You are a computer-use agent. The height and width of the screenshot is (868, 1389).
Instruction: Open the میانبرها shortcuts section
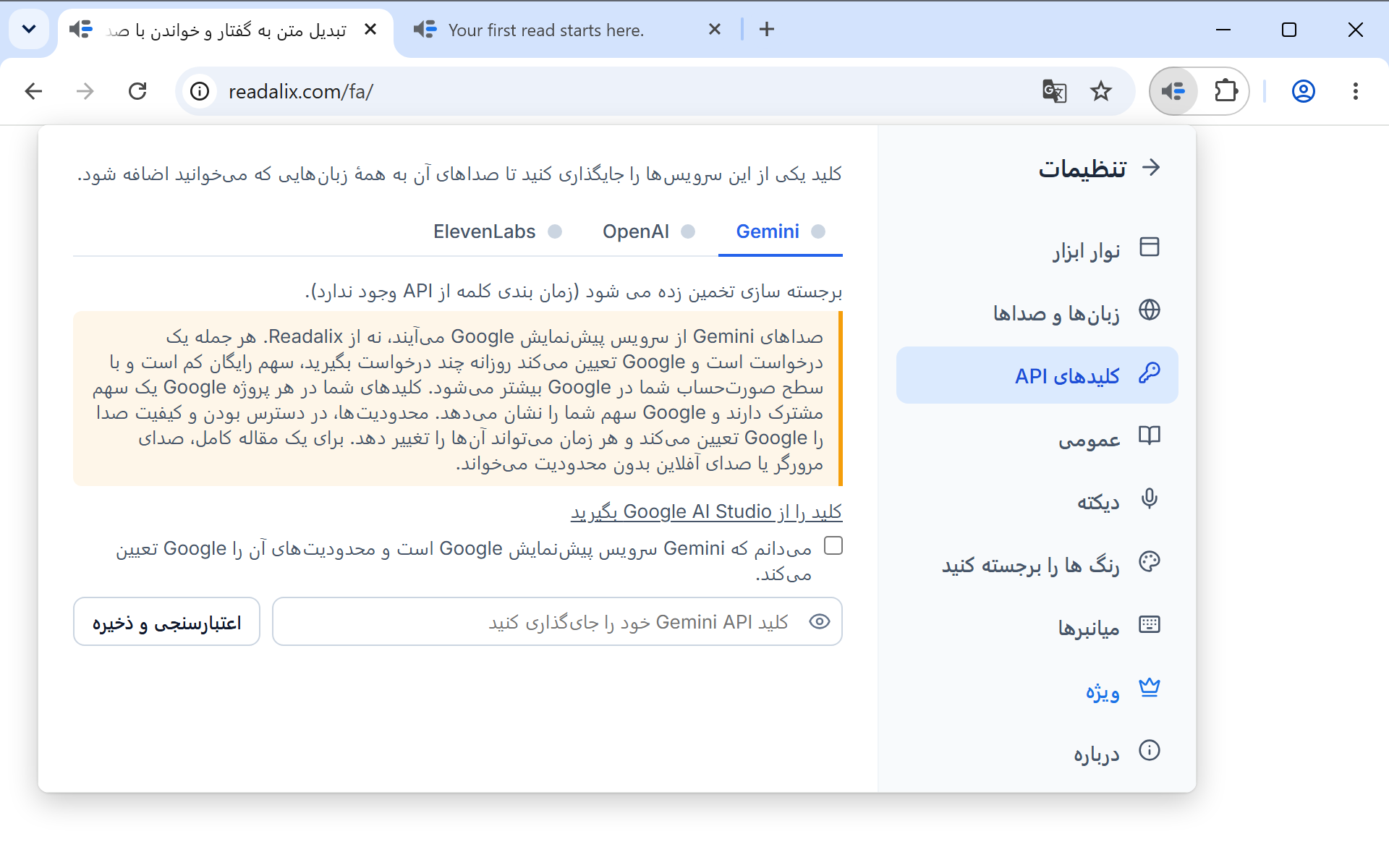1037,627
